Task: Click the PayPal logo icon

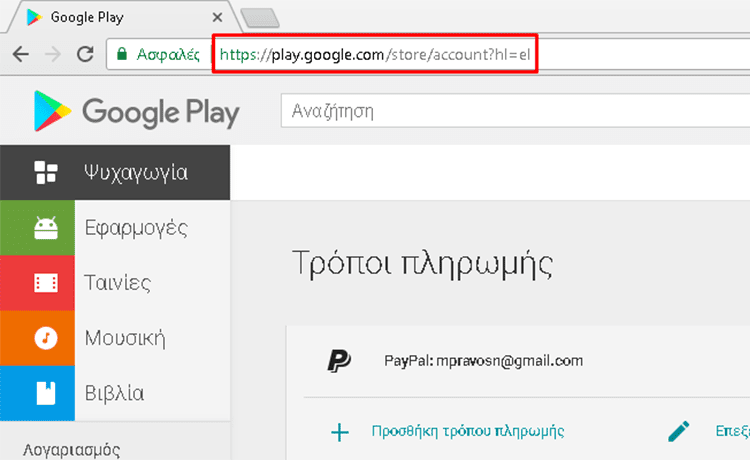Action: coord(339,361)
